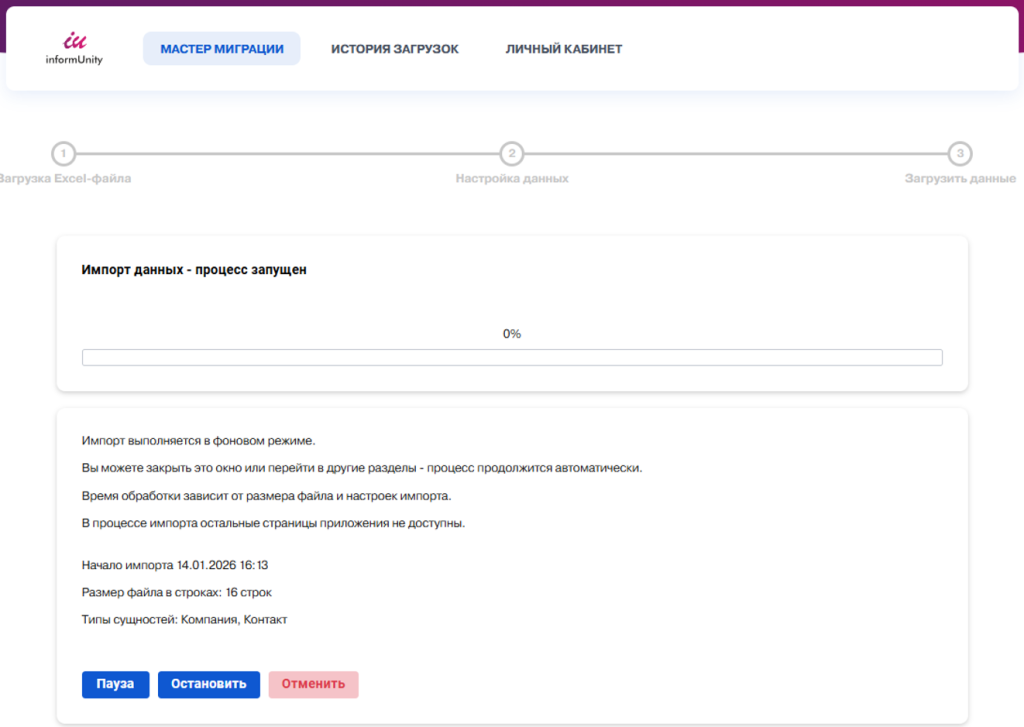
Task: Click the Типы сущностей: Компания, Контакт line
Action: tap(184, 620)
